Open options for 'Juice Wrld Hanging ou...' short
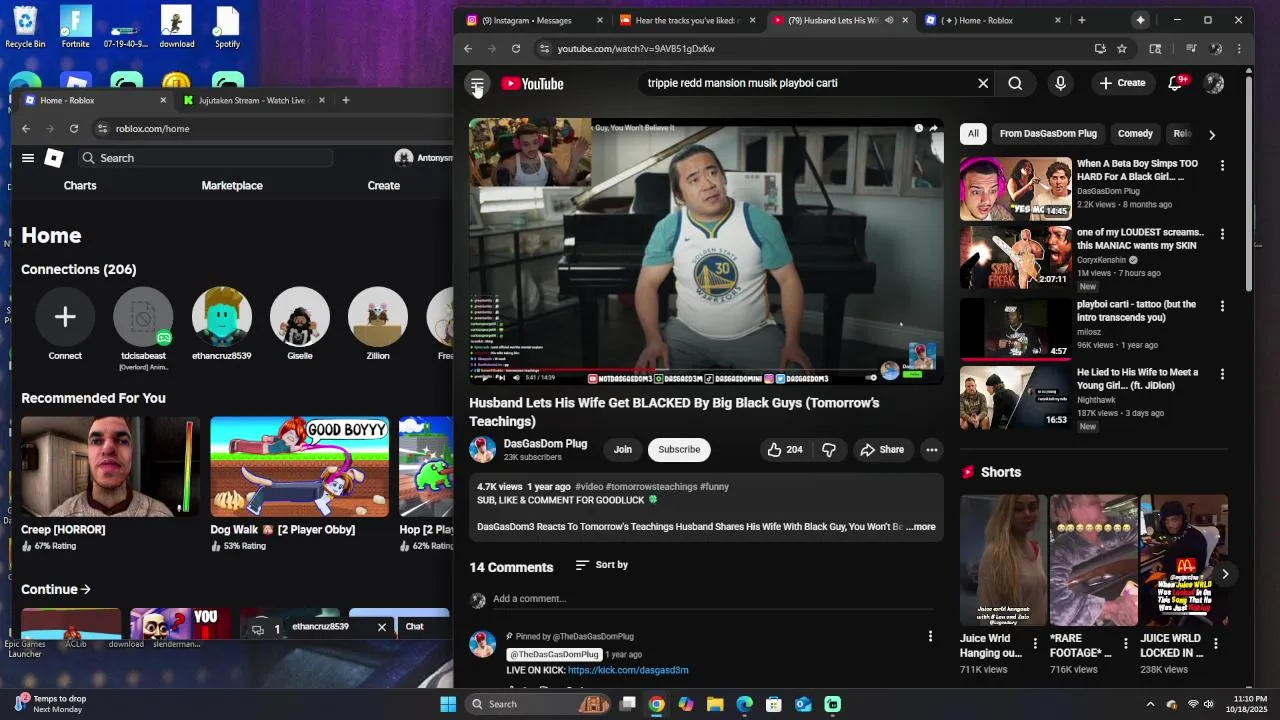1280x720 pixels. pos(1035,644)
